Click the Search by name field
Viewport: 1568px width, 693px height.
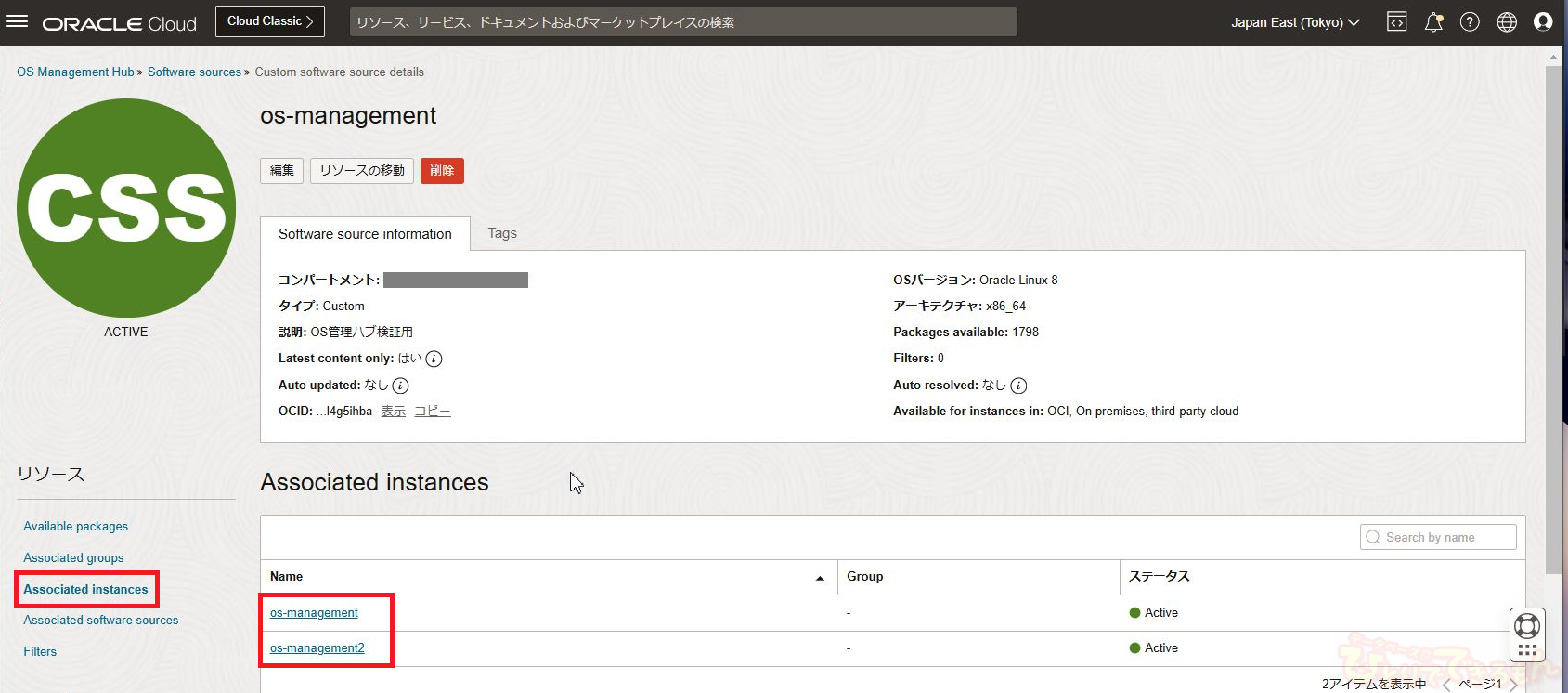pos(1439,538)
